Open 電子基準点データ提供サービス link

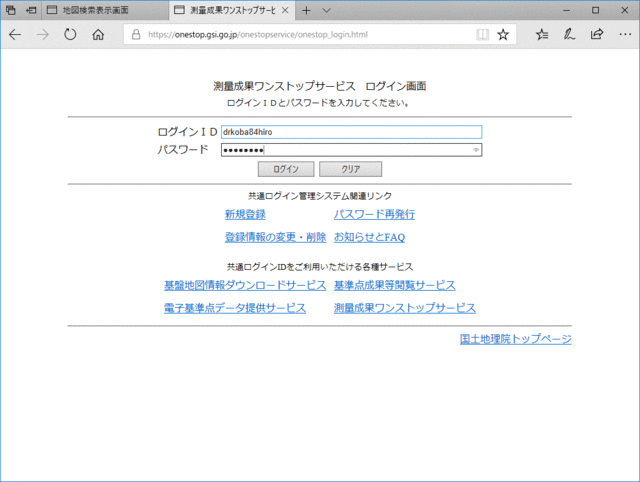pyautogui.click(x=235, y=308)
